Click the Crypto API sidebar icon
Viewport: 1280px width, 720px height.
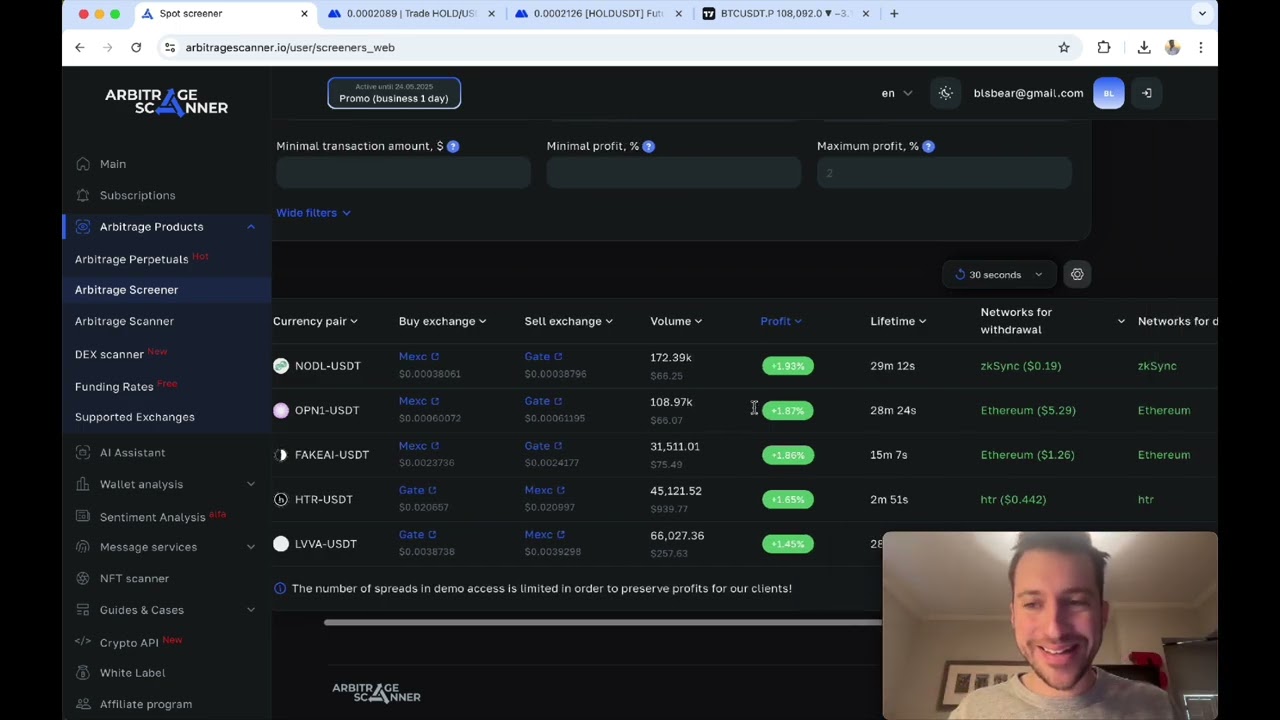(83, 642)
